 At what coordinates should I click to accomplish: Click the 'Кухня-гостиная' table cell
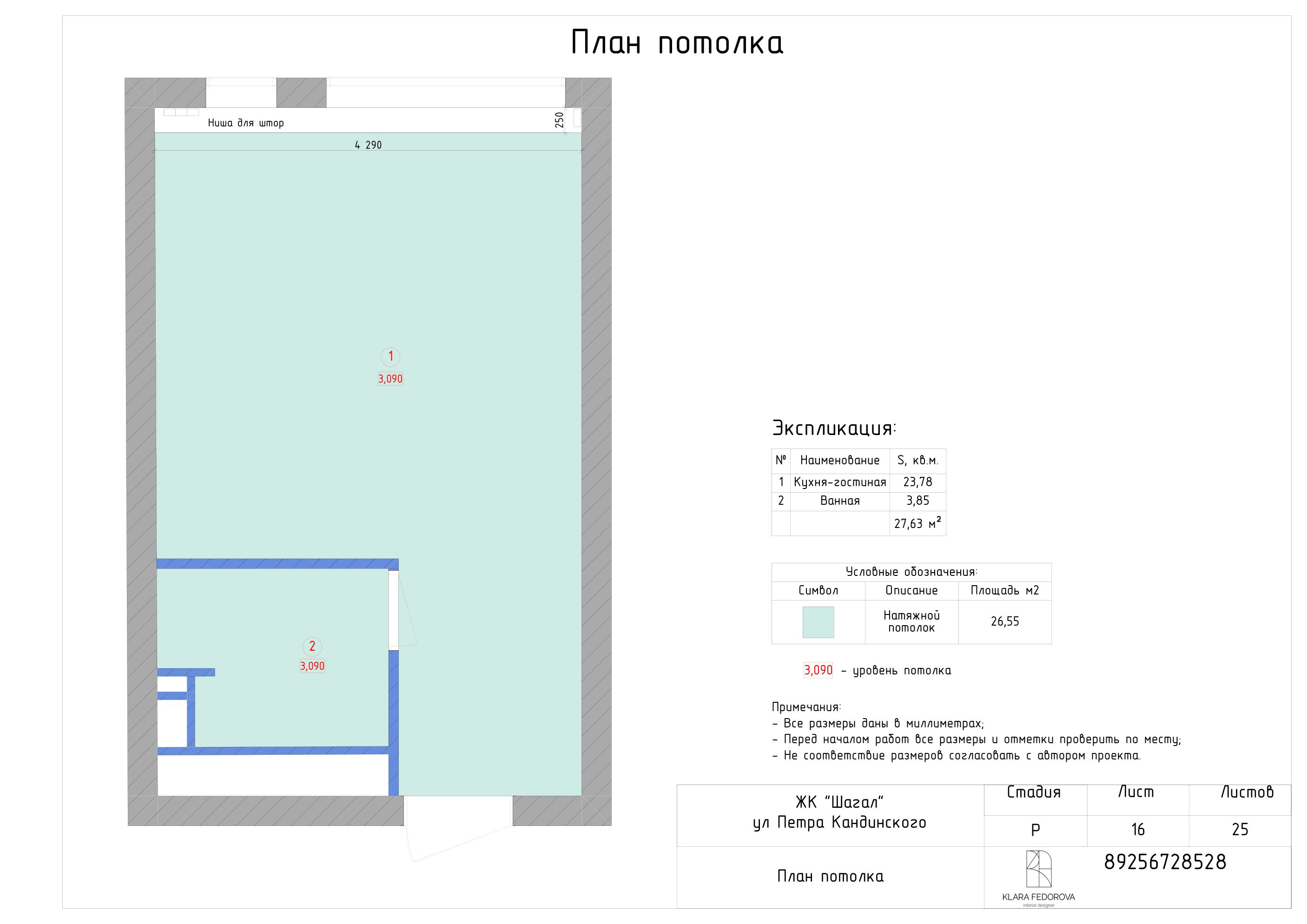click(x=839, y=482)
